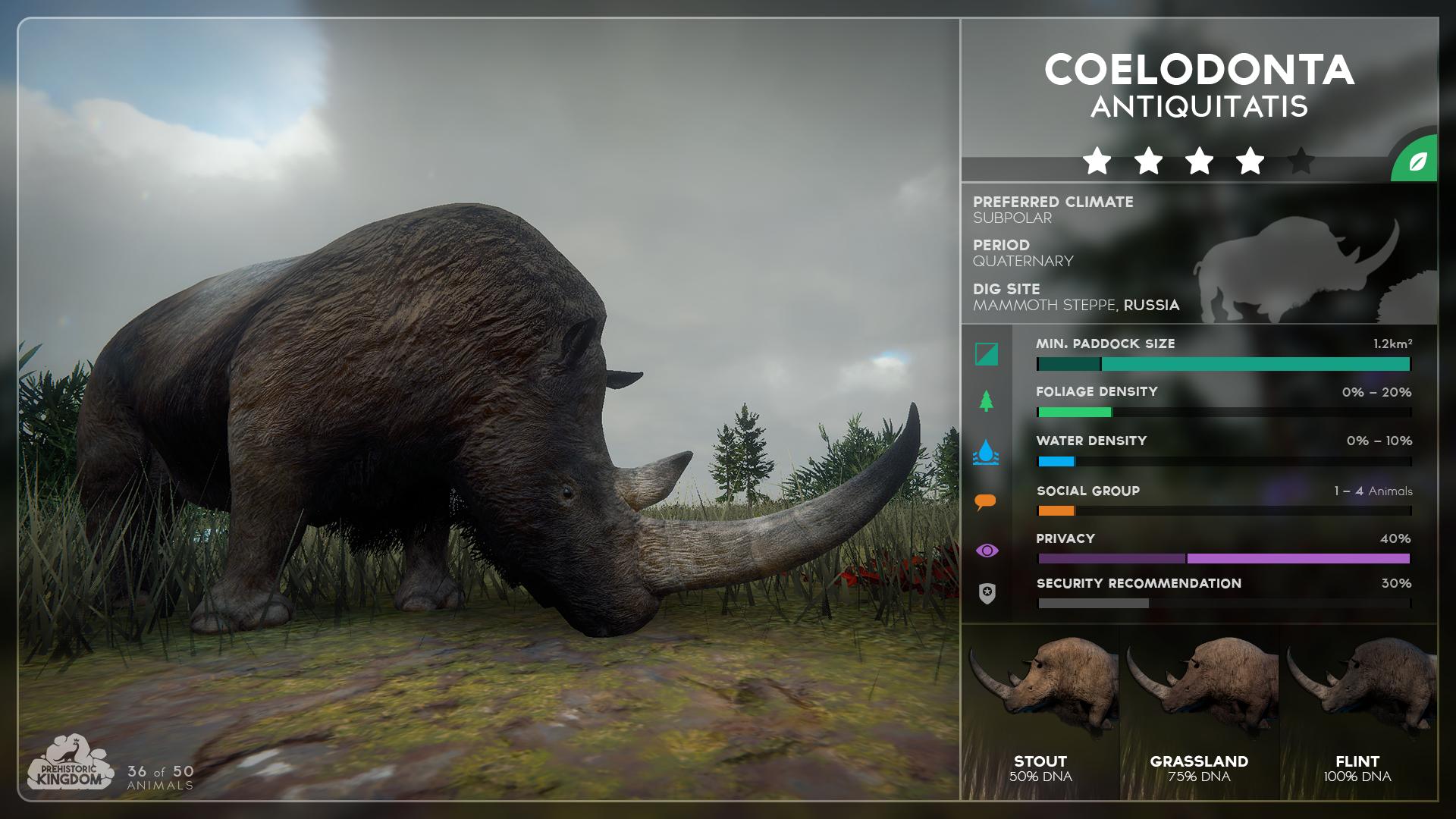Click the foliage density tree icon
The width and height of the screenshot is (1456, 819).
[x=986, y=401]
